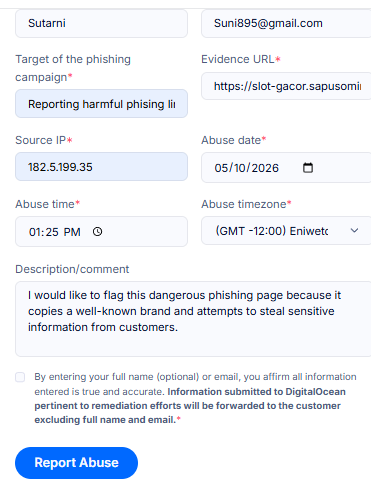Click into the Target of phishing campaign field
This screenshot has height=492, width=371.
[101, 104]
